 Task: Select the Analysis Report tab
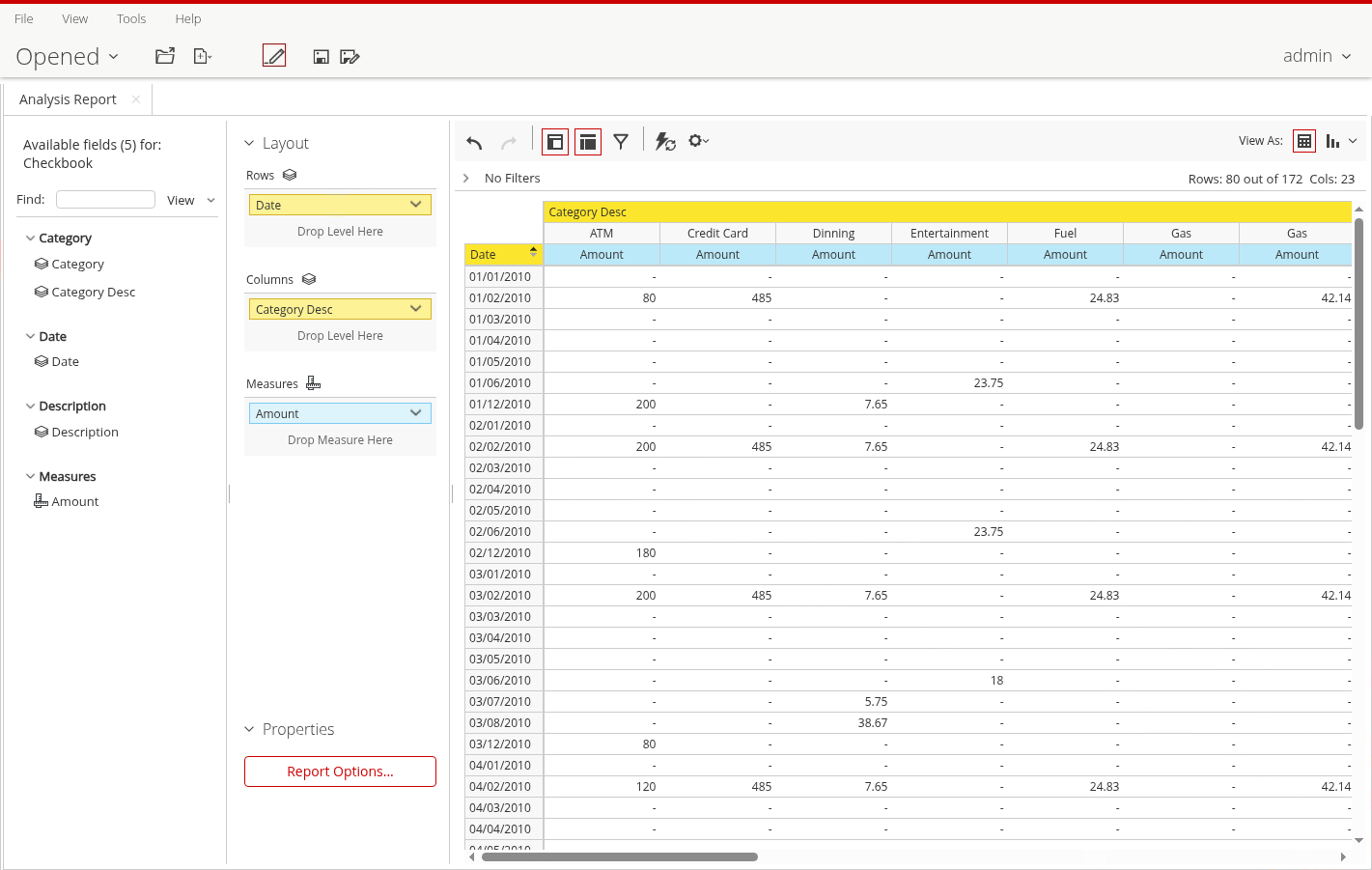coord(68,99)
